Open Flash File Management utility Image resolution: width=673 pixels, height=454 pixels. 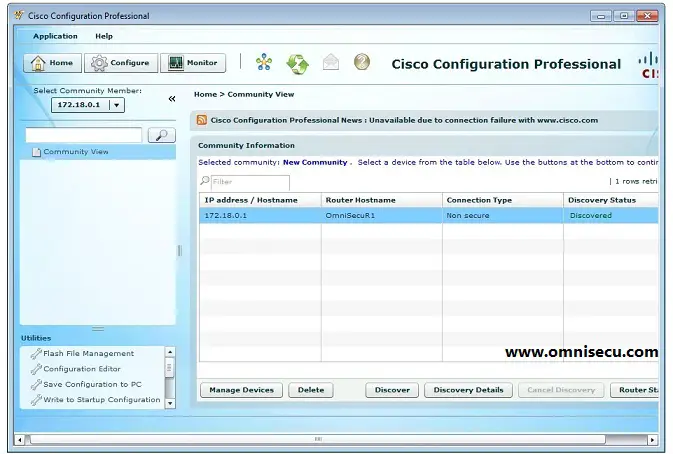click(x=88, y=354)
